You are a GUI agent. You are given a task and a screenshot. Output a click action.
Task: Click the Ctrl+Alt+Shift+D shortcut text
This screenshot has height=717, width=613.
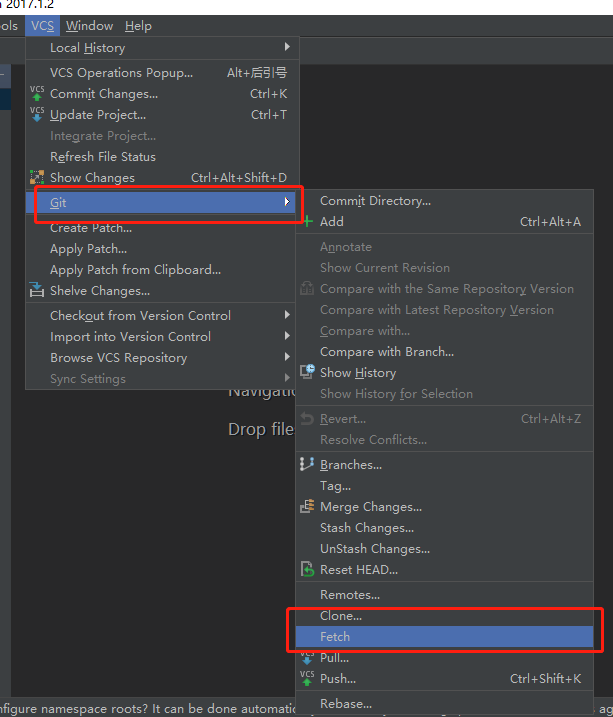click(x=239, y=178)
